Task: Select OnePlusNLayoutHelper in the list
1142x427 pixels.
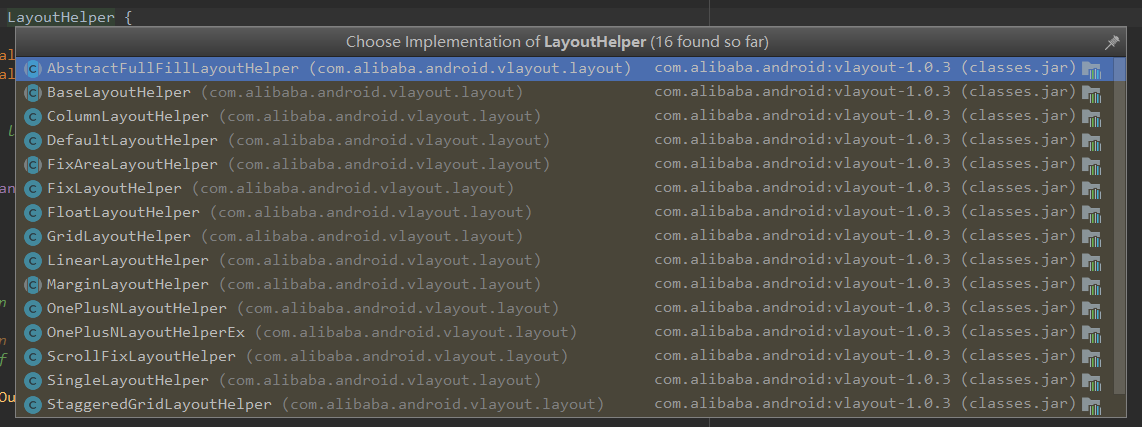Action: [565, 309]
